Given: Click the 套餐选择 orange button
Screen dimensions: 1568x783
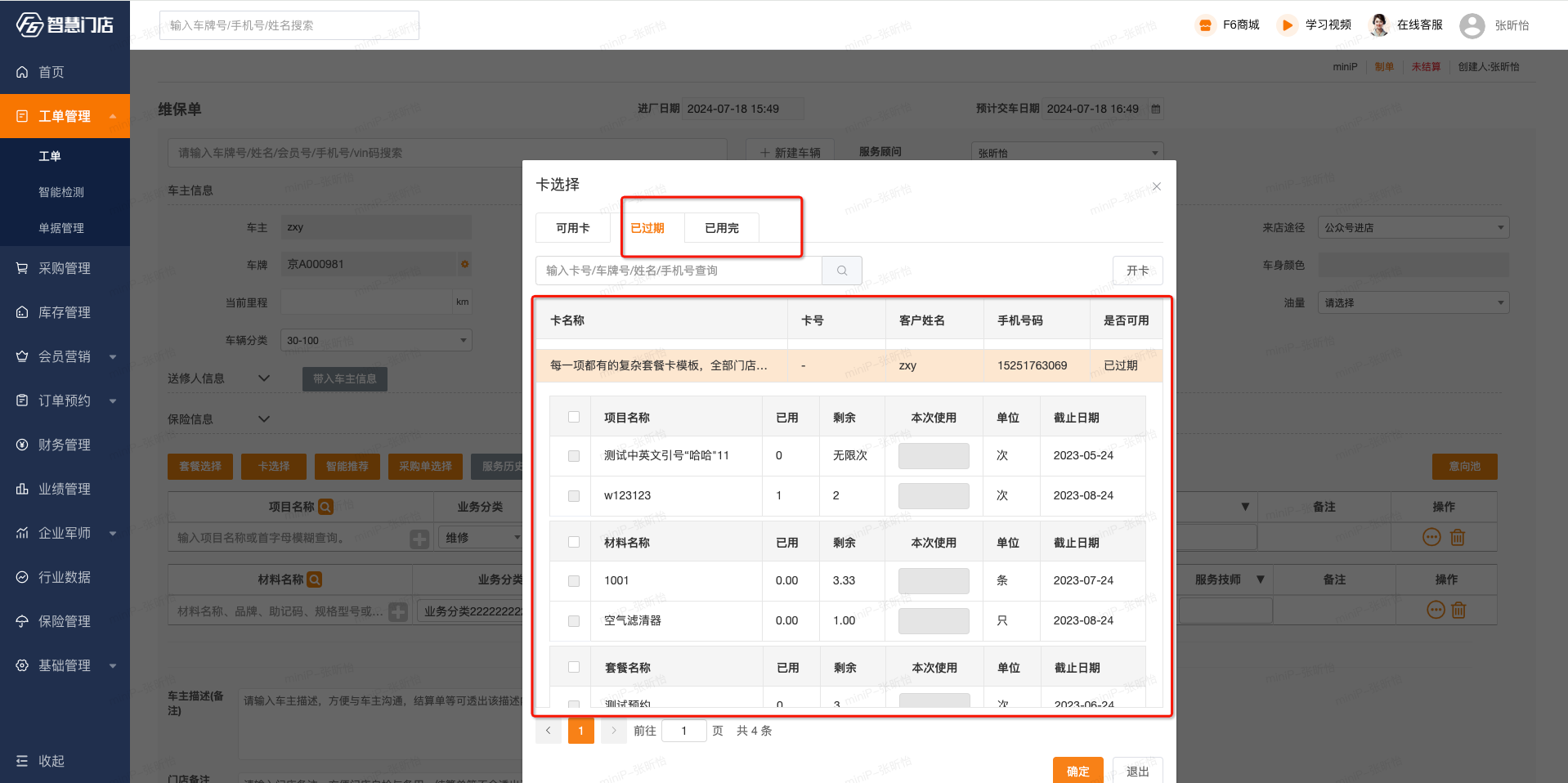Looking at the screenshot, I should [x=200, y=466].
